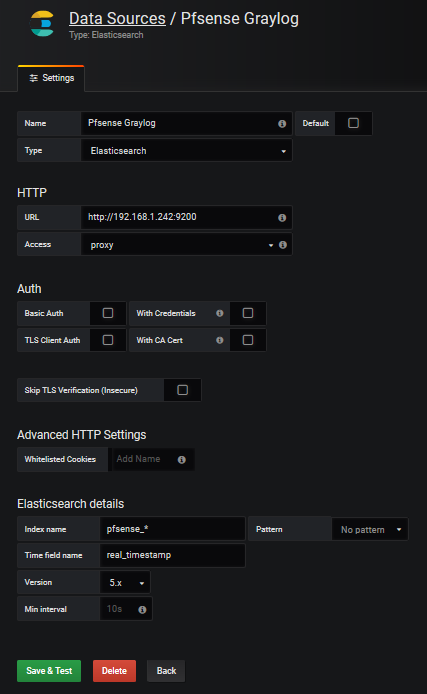The height and width of the screenshot is (694, 427).
Task: Enable the Default checkbox
Action: point(353,123)
